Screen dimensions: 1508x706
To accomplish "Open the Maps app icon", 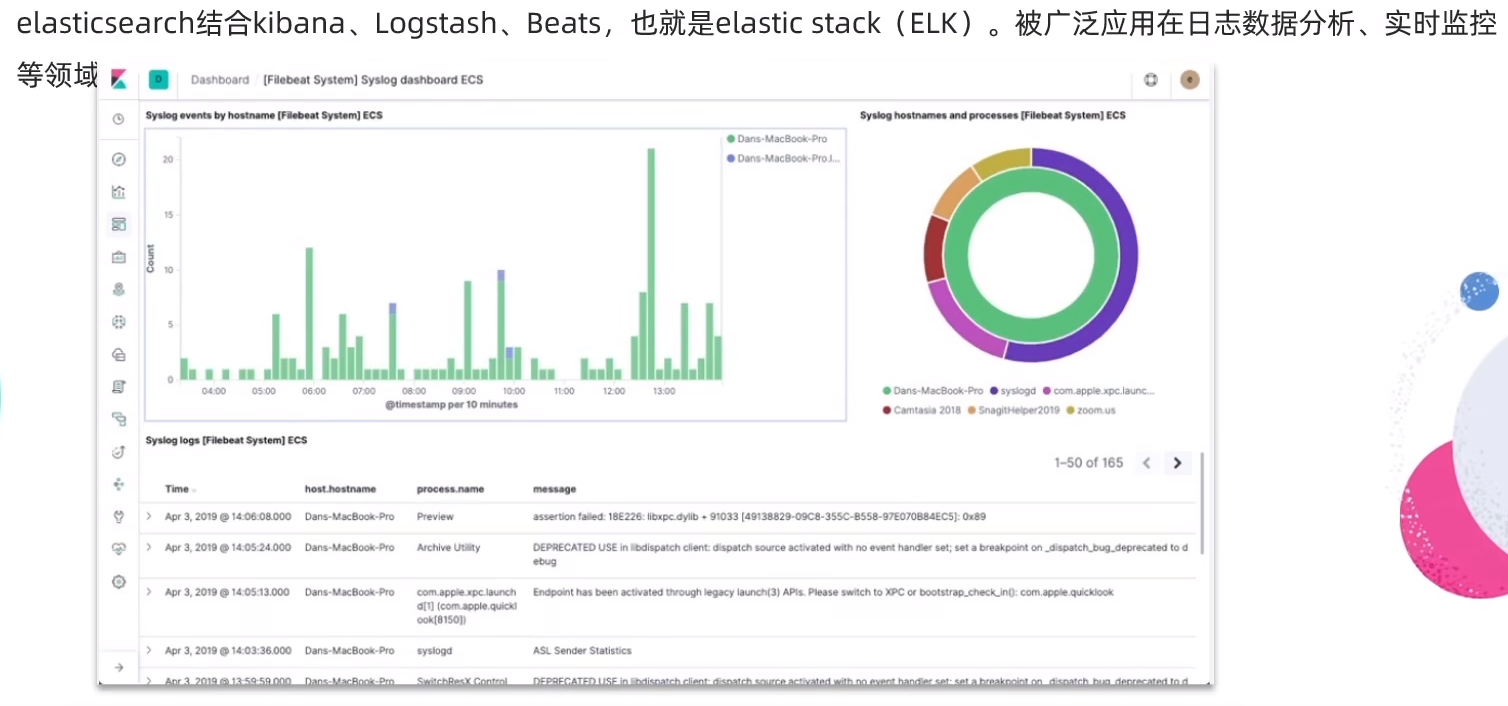I will 118,289.
